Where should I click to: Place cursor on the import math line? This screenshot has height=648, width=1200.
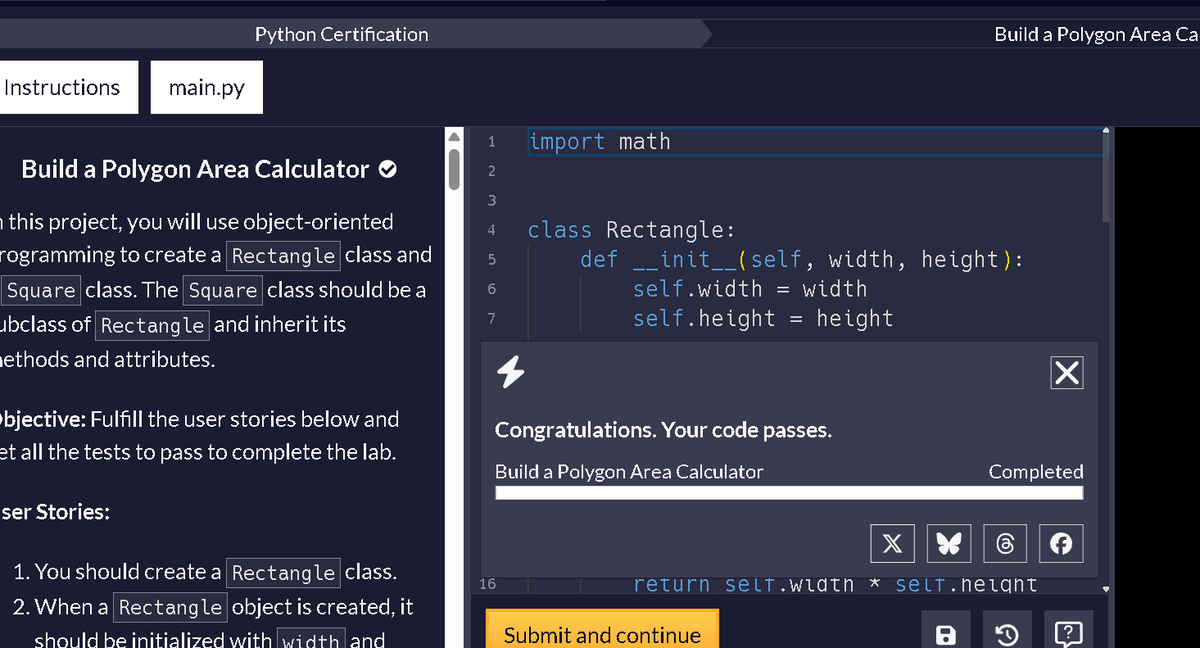815,142
